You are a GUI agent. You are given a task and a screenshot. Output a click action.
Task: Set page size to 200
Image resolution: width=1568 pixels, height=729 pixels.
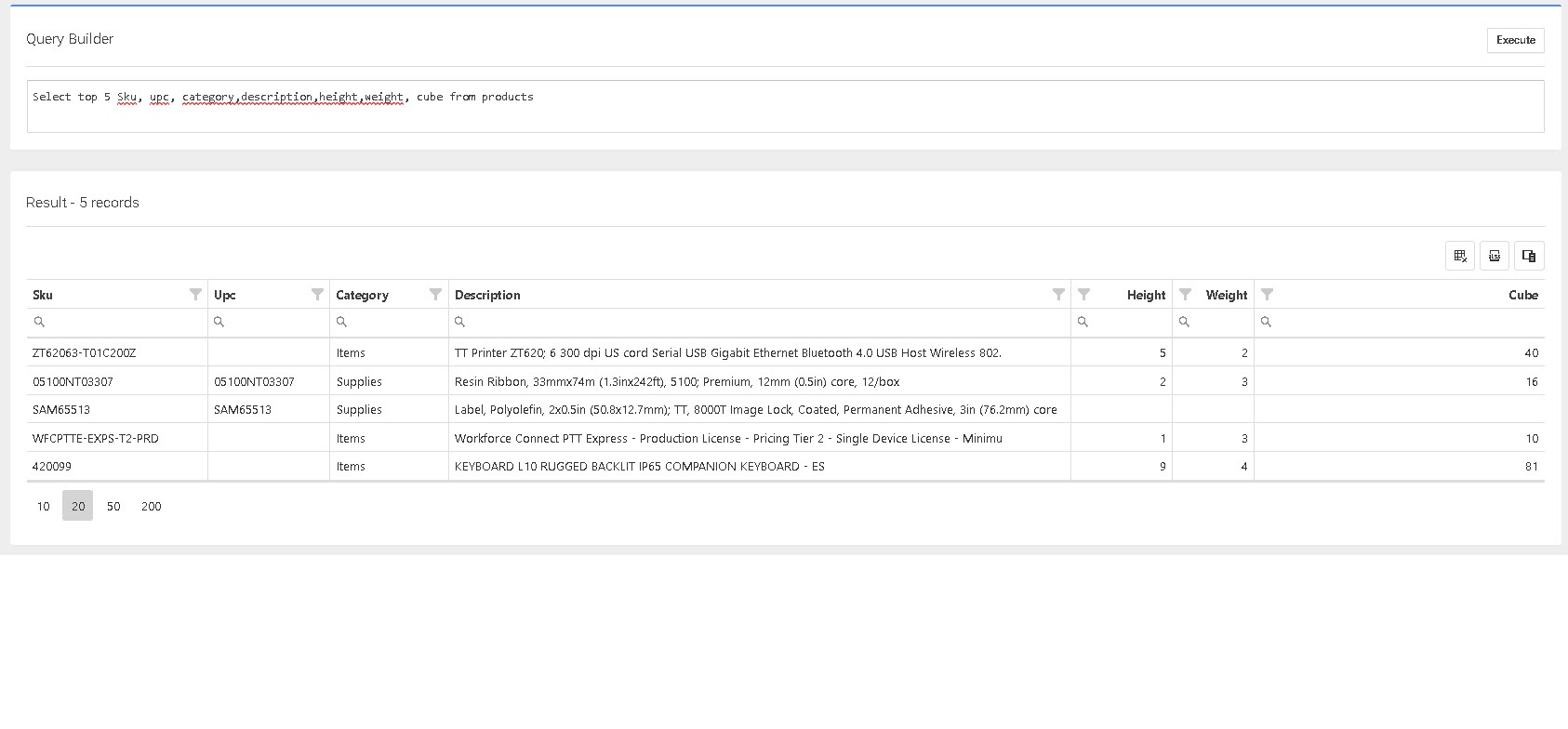tap(152, 506)
